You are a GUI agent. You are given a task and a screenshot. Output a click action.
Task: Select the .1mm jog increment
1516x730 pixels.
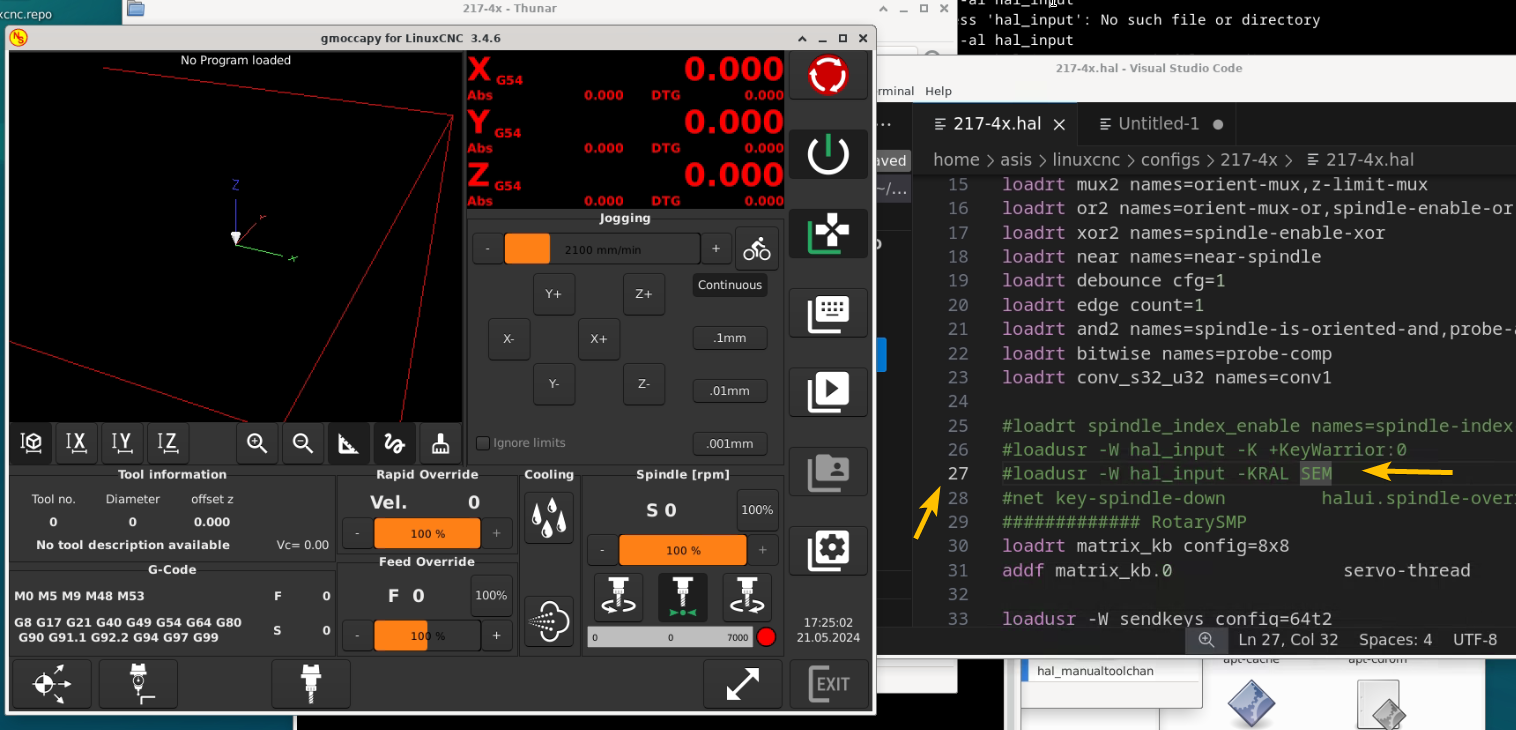[730, 338]
